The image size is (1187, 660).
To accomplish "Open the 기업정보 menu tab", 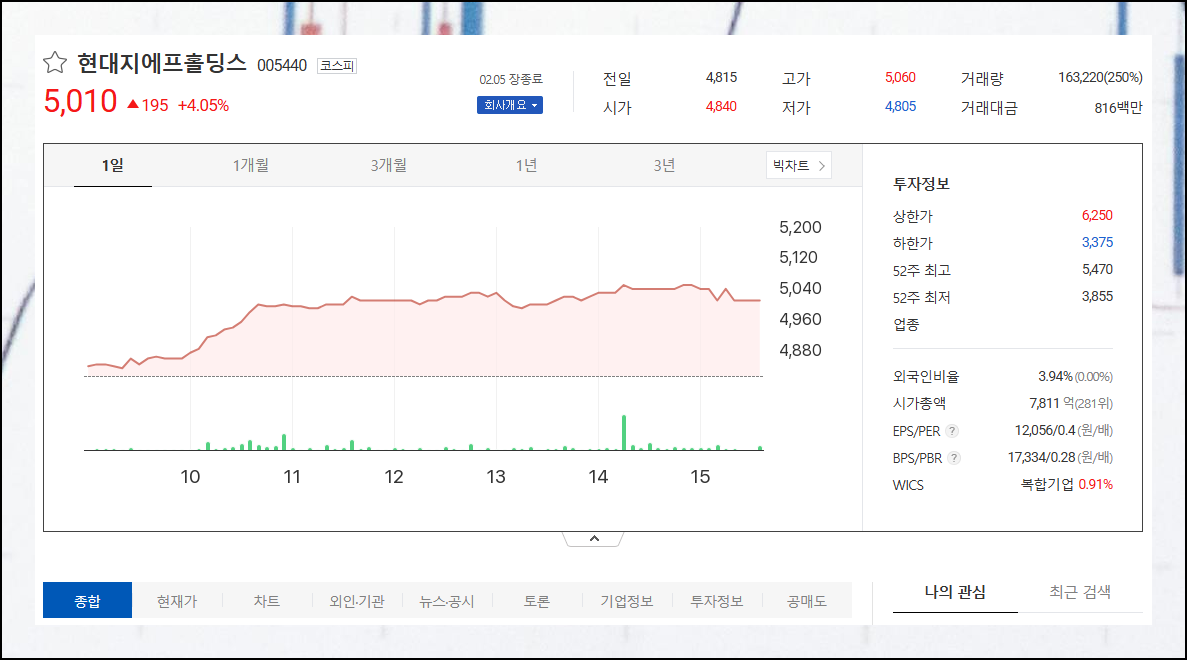I will coord(627,601).
